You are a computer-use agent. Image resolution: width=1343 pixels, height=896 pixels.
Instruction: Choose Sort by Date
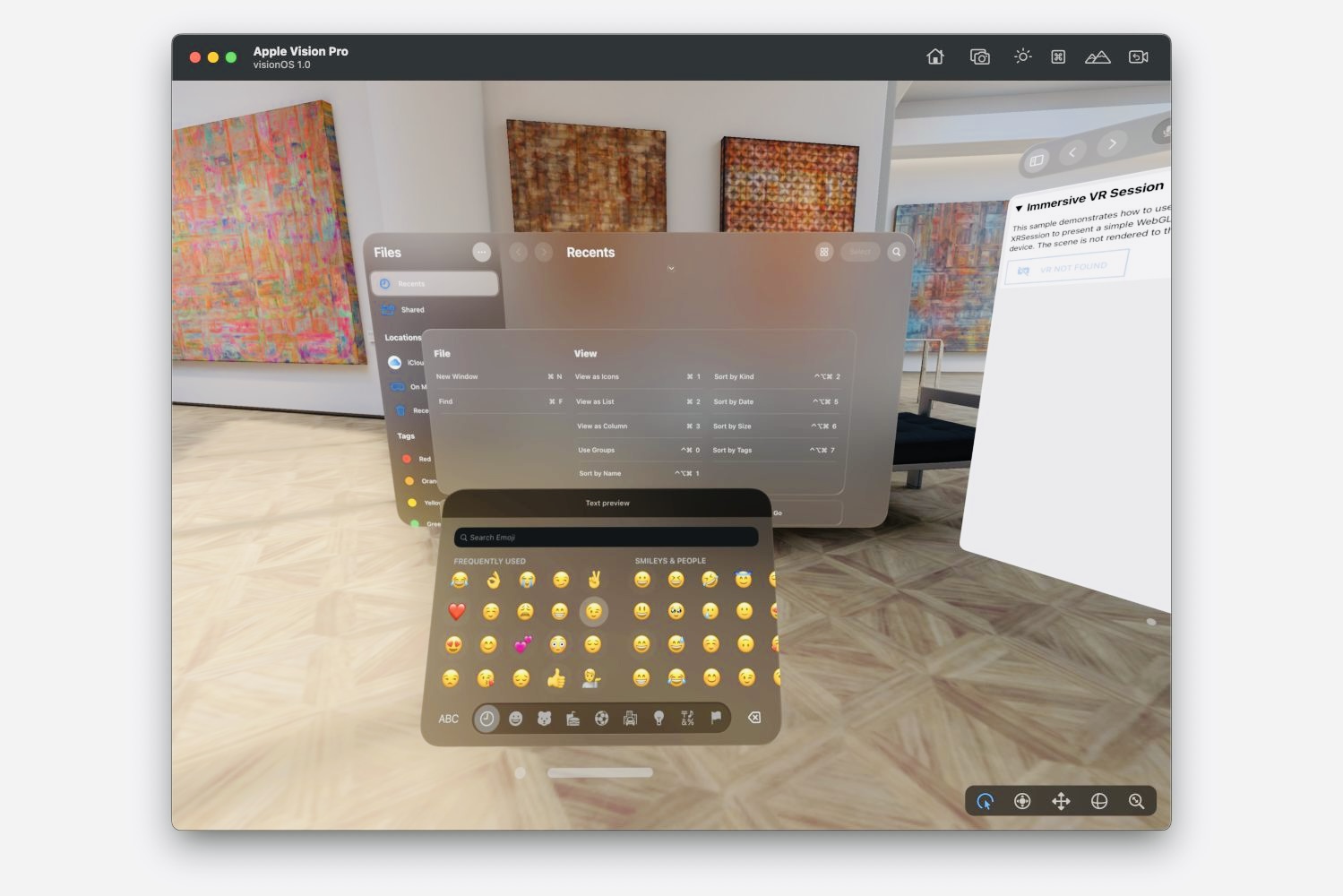pyautogui.click(x=775, y=401)
